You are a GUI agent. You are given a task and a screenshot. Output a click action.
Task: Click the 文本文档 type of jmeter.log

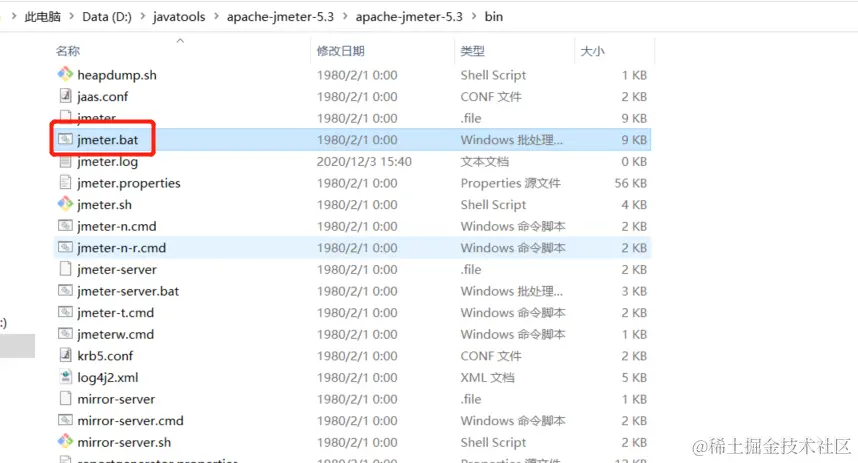(x=485, y=162)
